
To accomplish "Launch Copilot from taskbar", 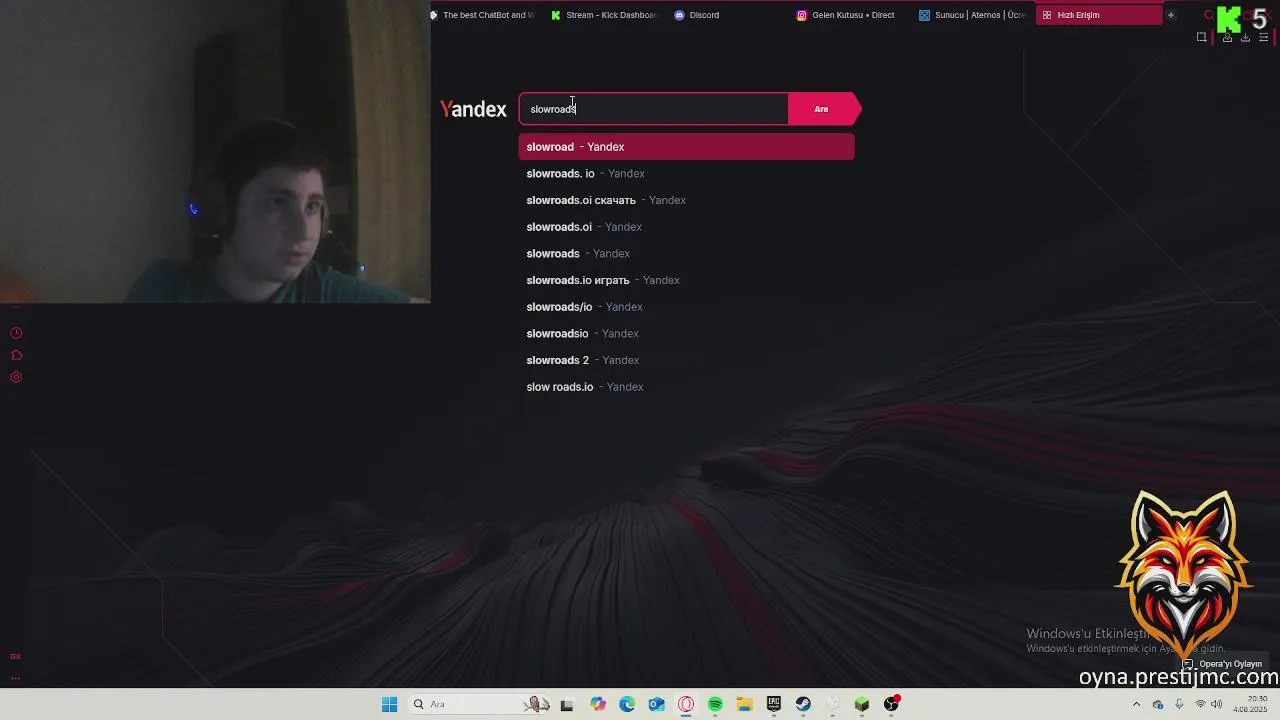I will [x=597, y=704].
